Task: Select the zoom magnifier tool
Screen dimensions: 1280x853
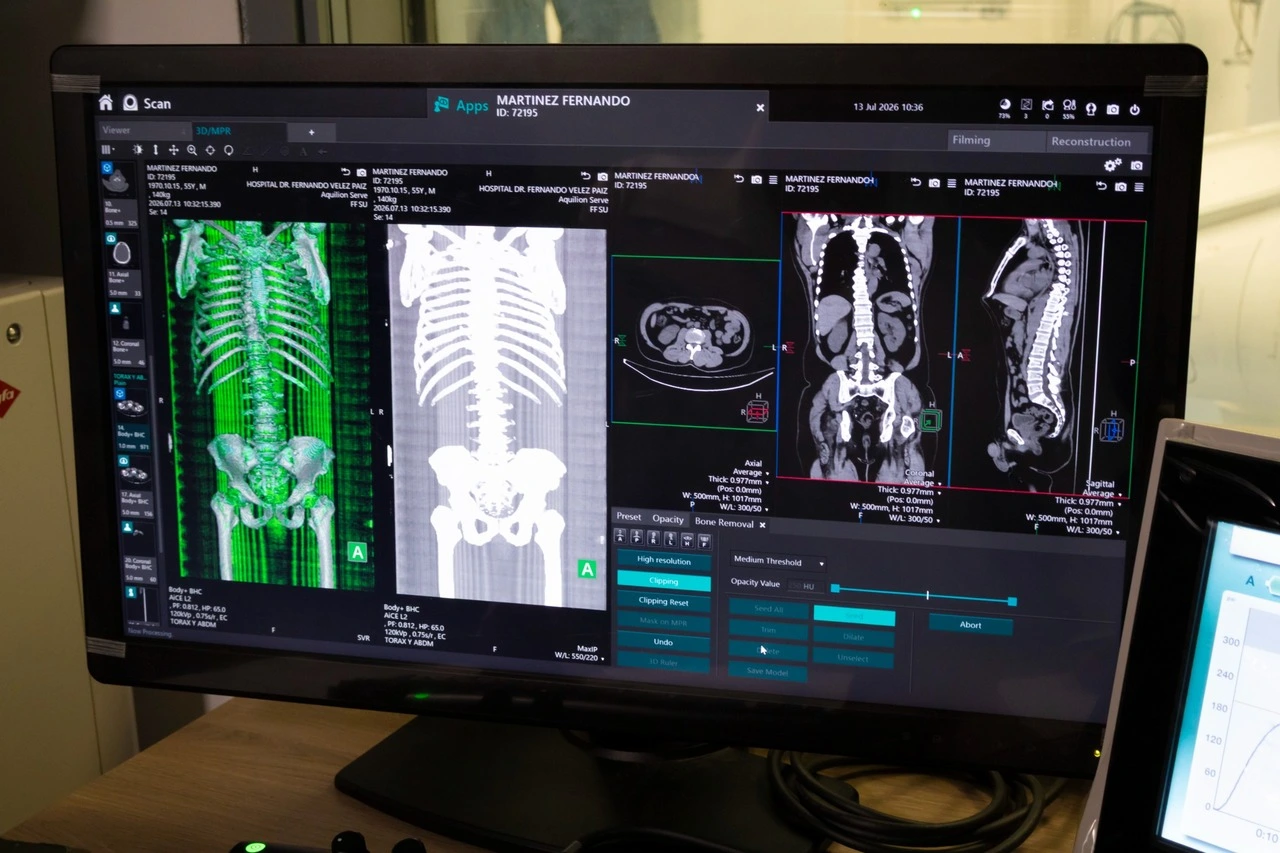Action: click(192, 150)
